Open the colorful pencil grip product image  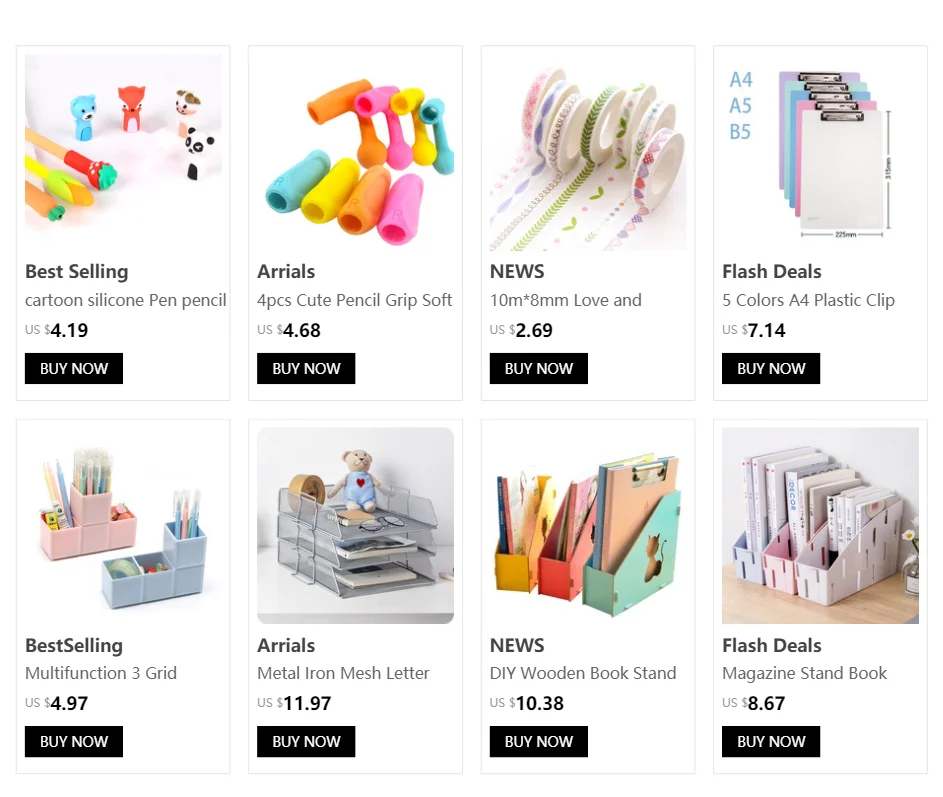pos(355,152)
